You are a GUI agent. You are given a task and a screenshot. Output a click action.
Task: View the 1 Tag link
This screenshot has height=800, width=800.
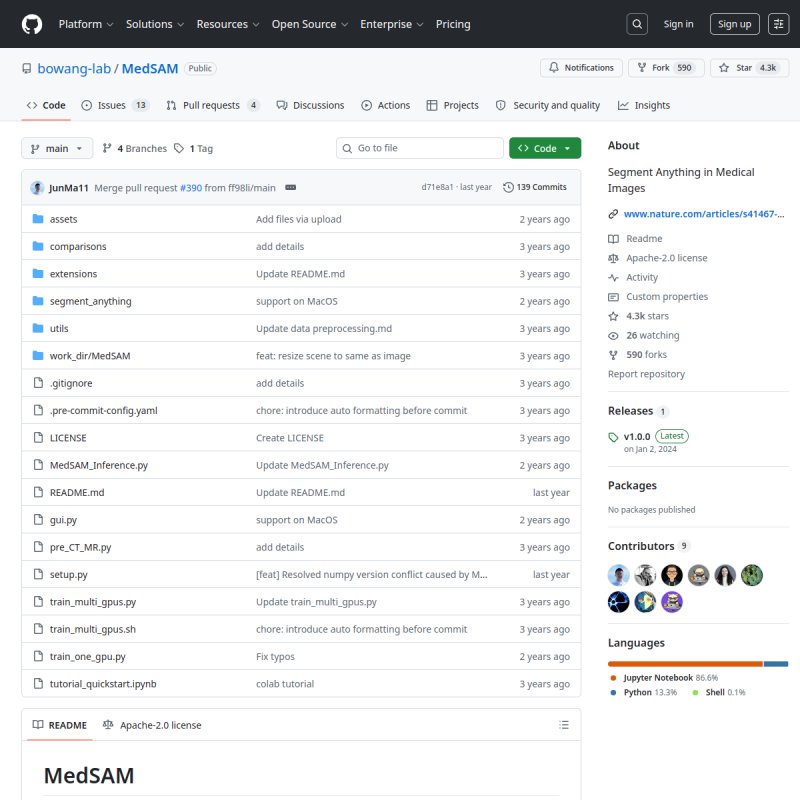point(194,148)
